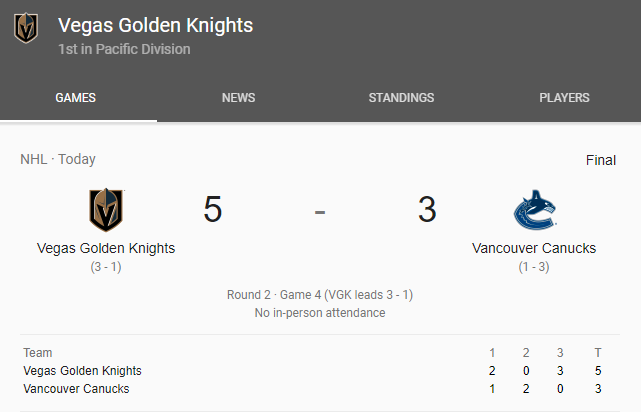Switch to the NEWS tab
Image resolution: width=641 pixels, height=412 pixels.
point(238,98)
